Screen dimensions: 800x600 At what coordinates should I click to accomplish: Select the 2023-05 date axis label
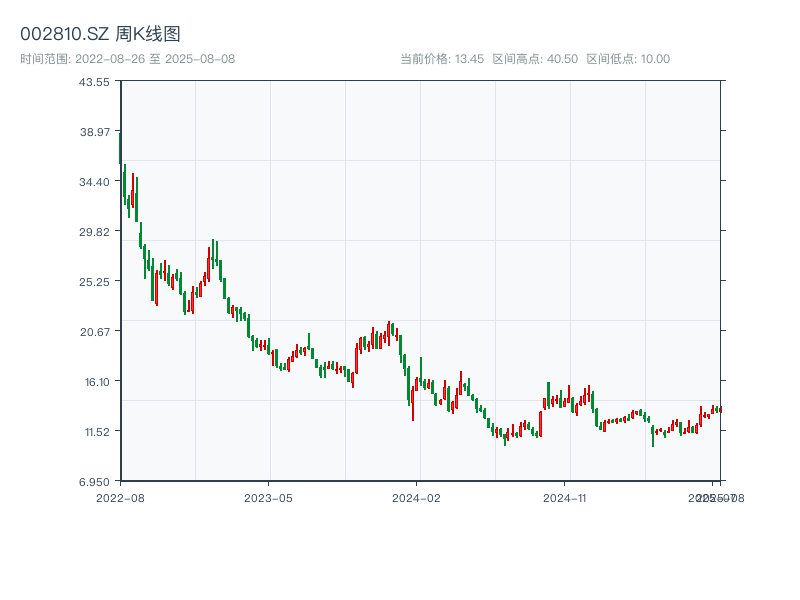pyautogui.click(x=268, y=497)
